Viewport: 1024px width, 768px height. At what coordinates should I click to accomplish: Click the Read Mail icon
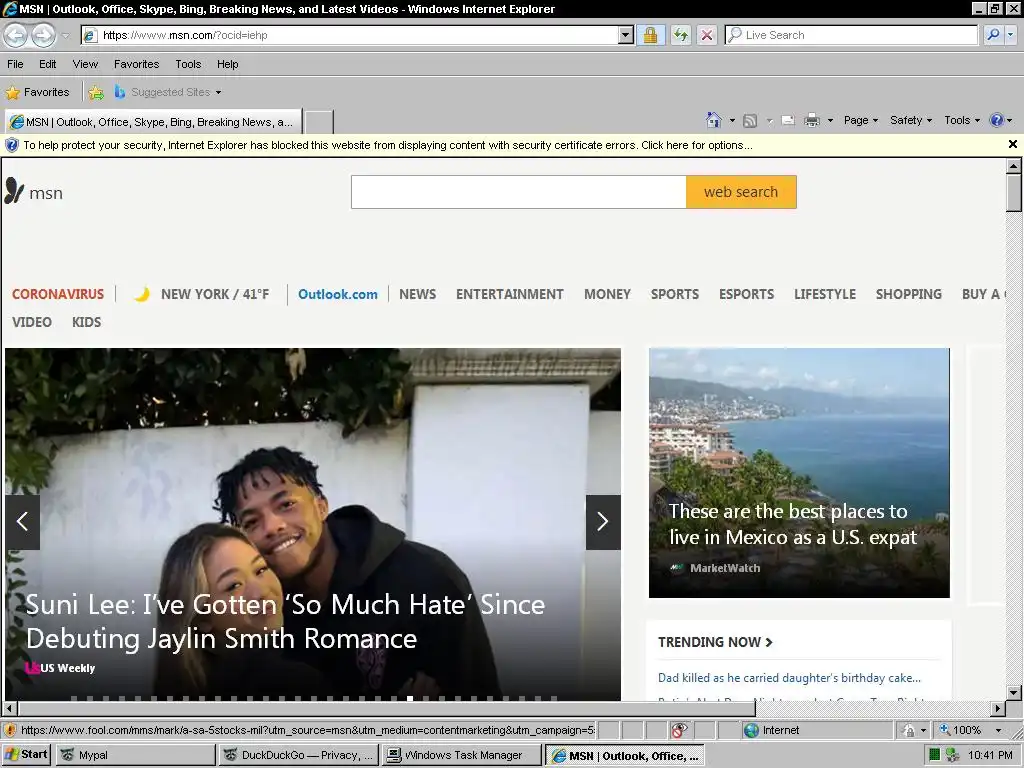[788, 120]
